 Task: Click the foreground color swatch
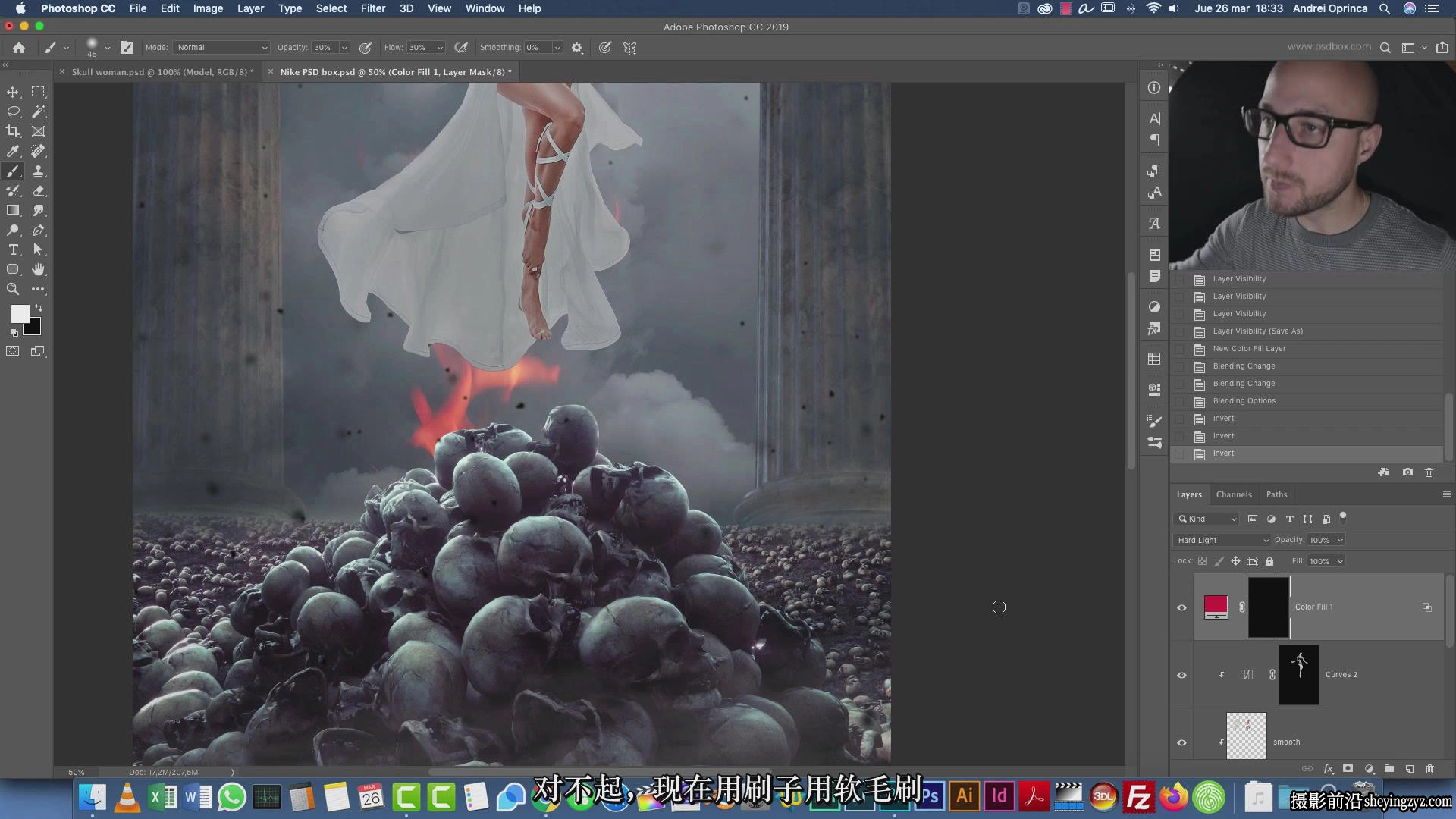pyautogui.click(x=20, y=313)
